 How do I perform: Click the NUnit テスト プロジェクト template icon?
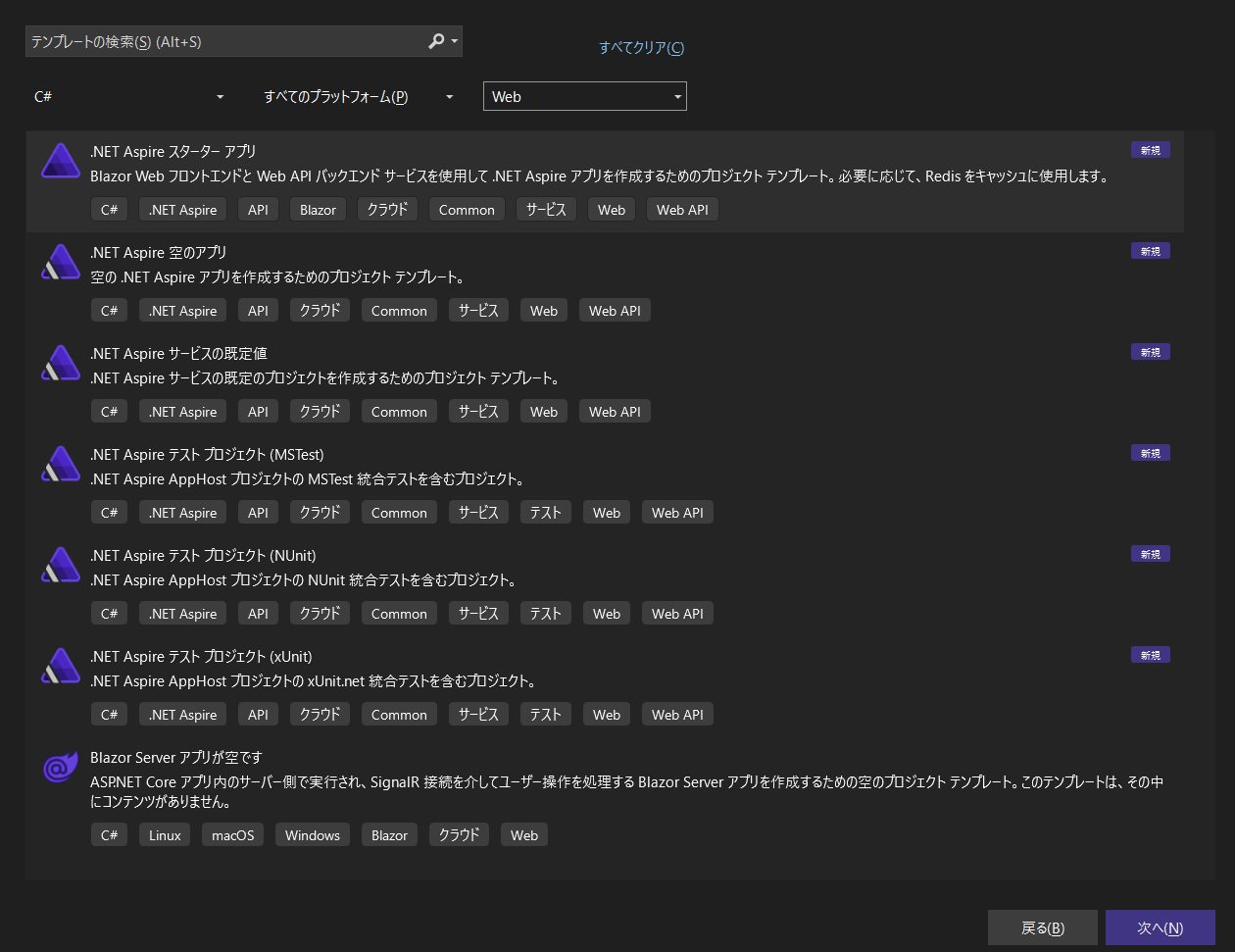point(61,565)
